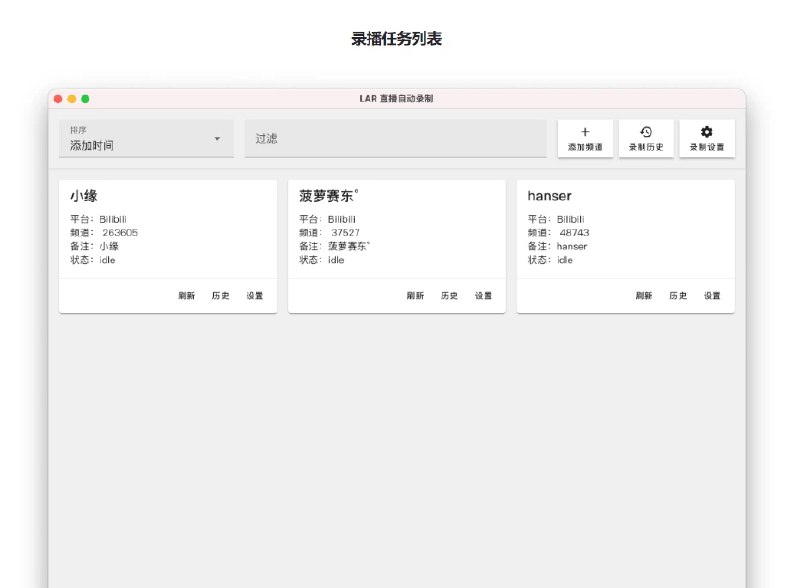The height and width of the screenshot is (588, 800).
Task: View 历史 for the 小缘 channel
Action: tap(221, 296)
